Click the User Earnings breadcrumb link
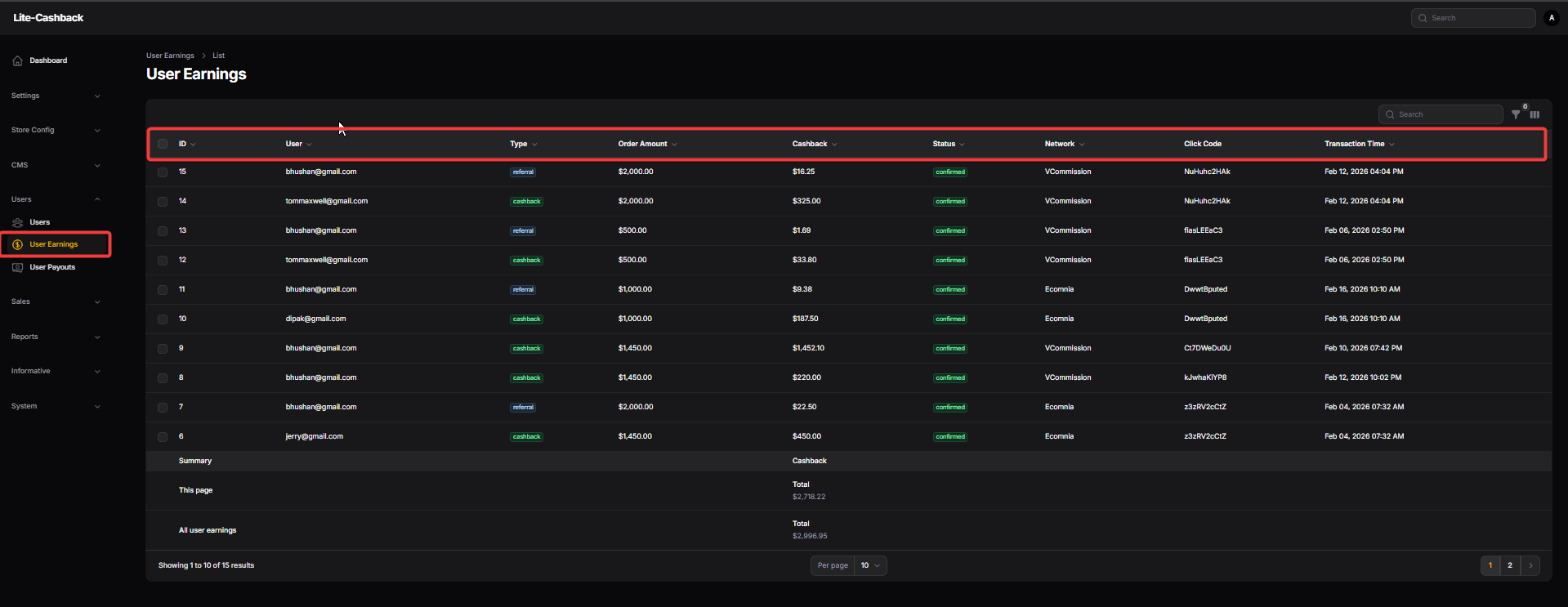1568x607 pixels. pyautogui.click(x=170, y=56)
